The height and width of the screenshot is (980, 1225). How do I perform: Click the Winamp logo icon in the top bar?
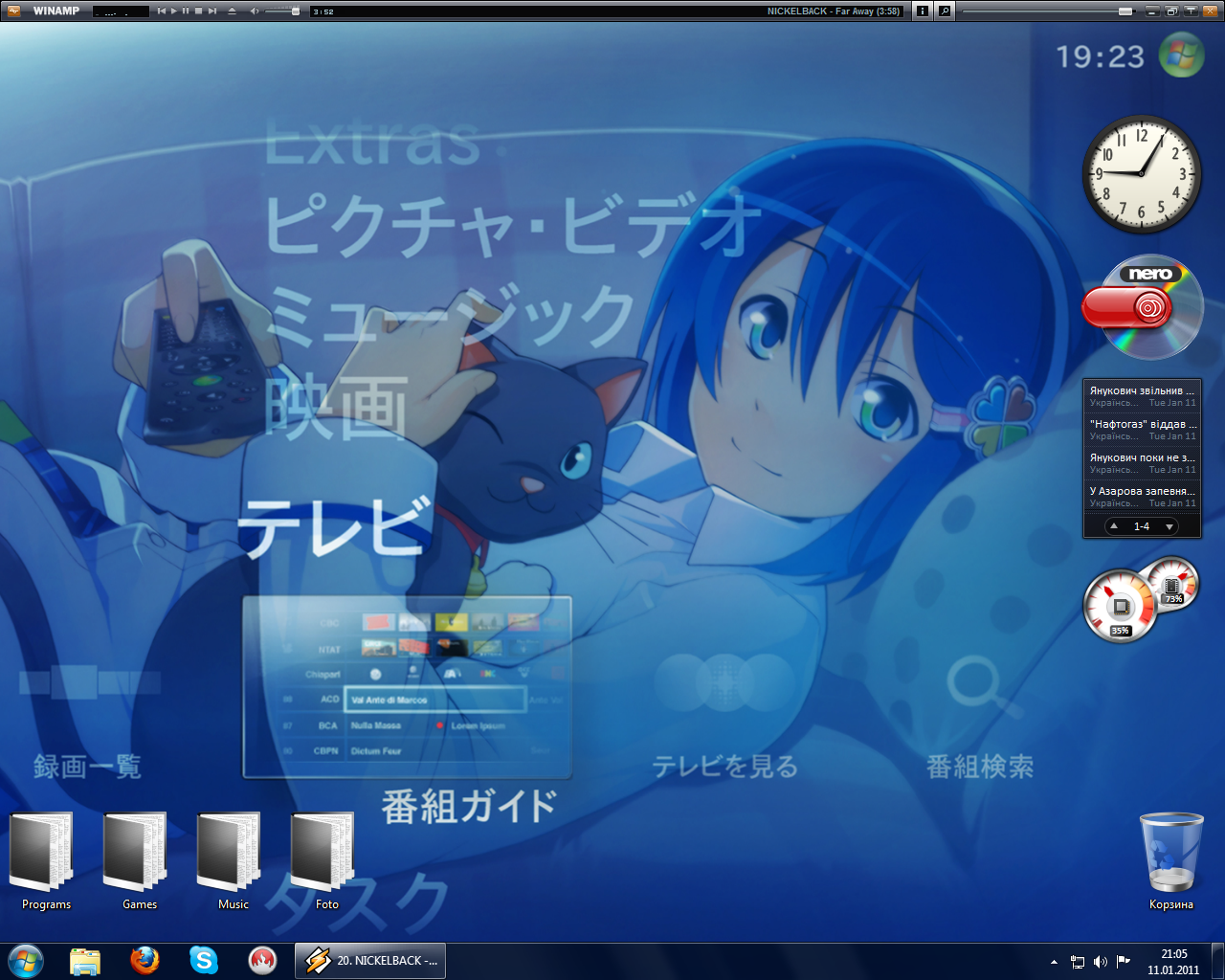[x=13, y=11]
